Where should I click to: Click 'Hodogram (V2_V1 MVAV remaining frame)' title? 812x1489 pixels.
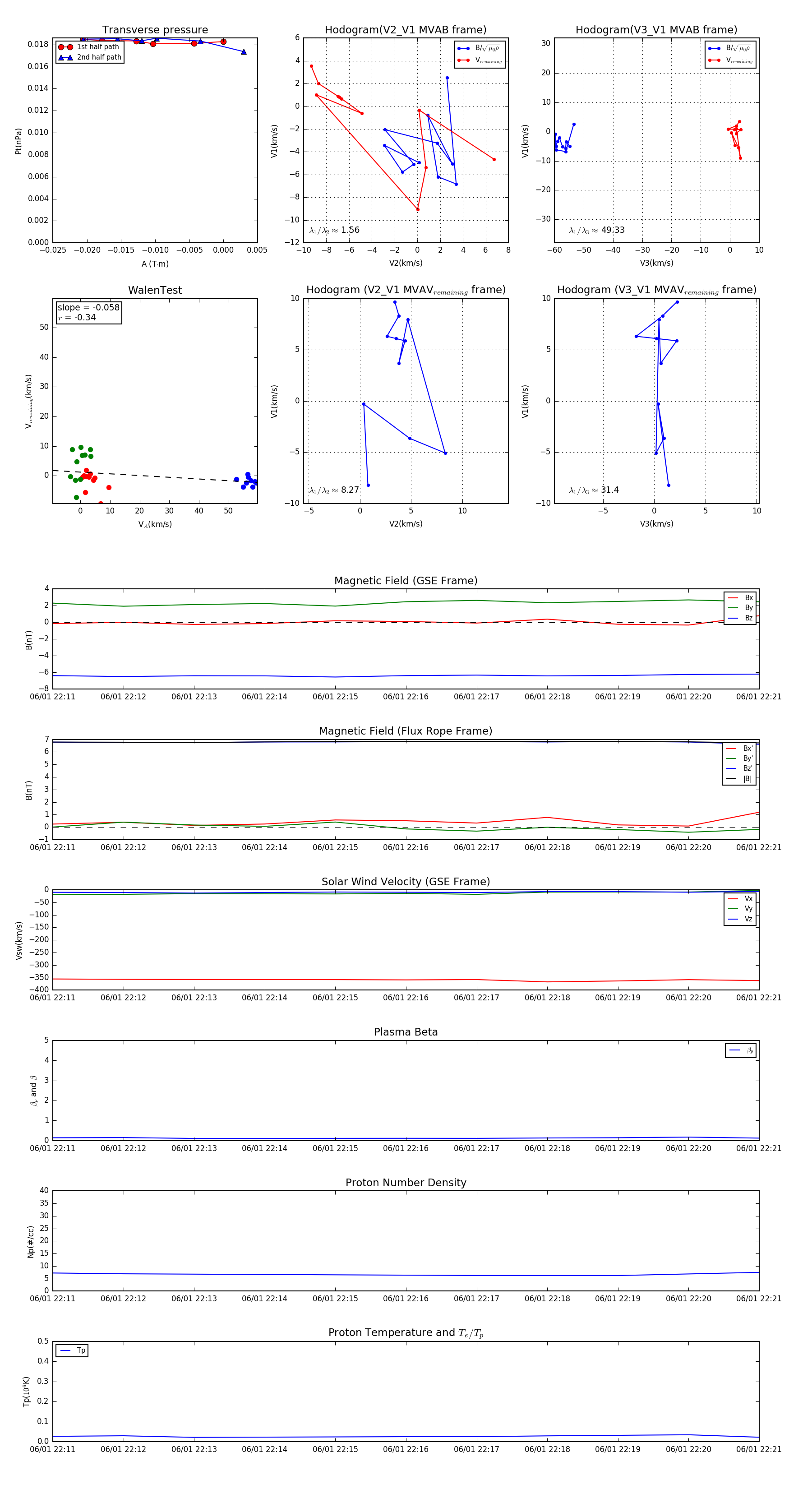click(x=406, y=290)
